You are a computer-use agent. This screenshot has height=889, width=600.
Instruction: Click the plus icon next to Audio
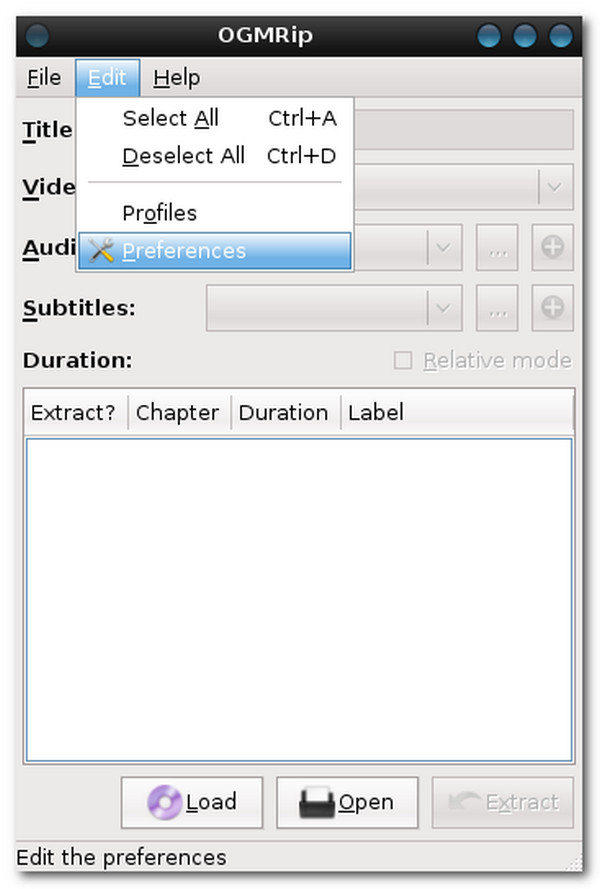click(x=552, y=247)
